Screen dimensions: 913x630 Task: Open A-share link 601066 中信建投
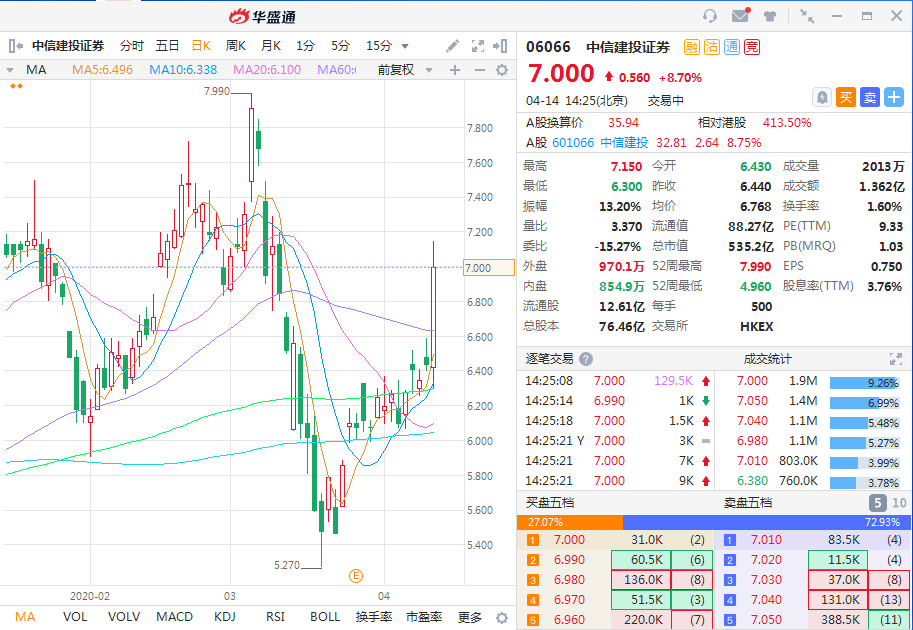click(x=600, y=143)
